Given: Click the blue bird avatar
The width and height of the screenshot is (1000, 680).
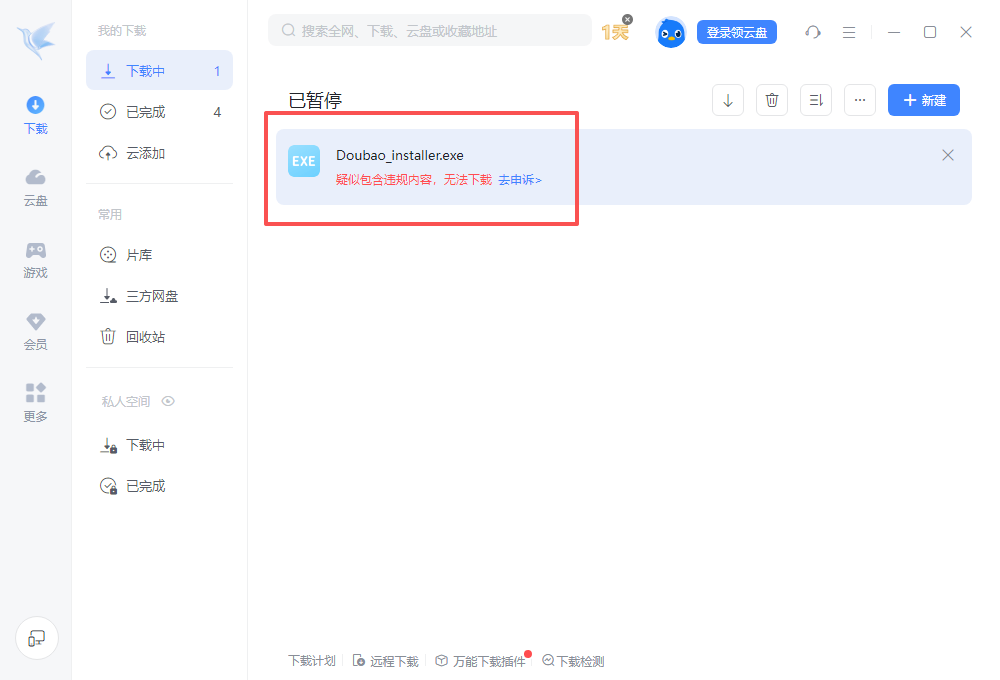Looking at the screenshot, I should 670,32.
